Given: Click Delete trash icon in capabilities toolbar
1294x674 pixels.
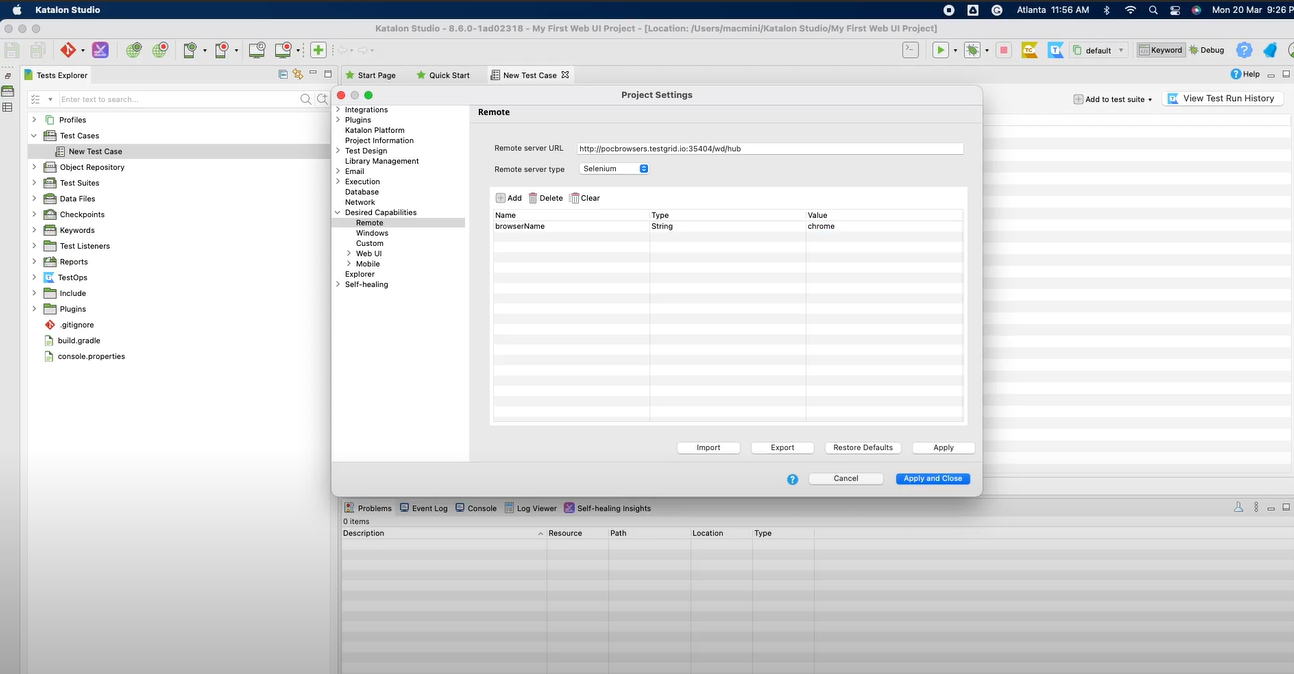Looking at the screenshot, I should tap(533, 198).
